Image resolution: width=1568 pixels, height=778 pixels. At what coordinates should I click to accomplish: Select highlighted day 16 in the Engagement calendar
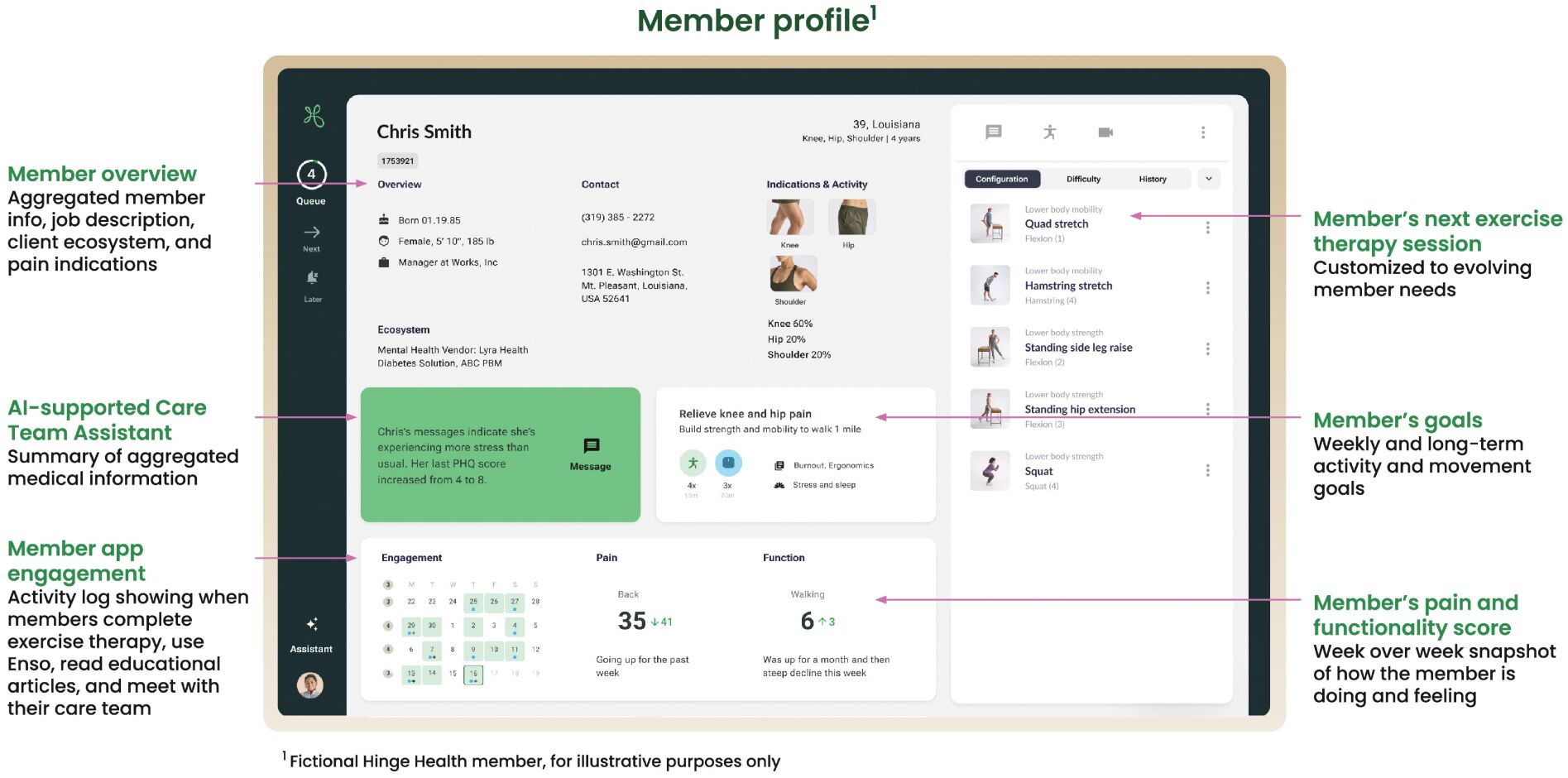(x=473, y=675)
